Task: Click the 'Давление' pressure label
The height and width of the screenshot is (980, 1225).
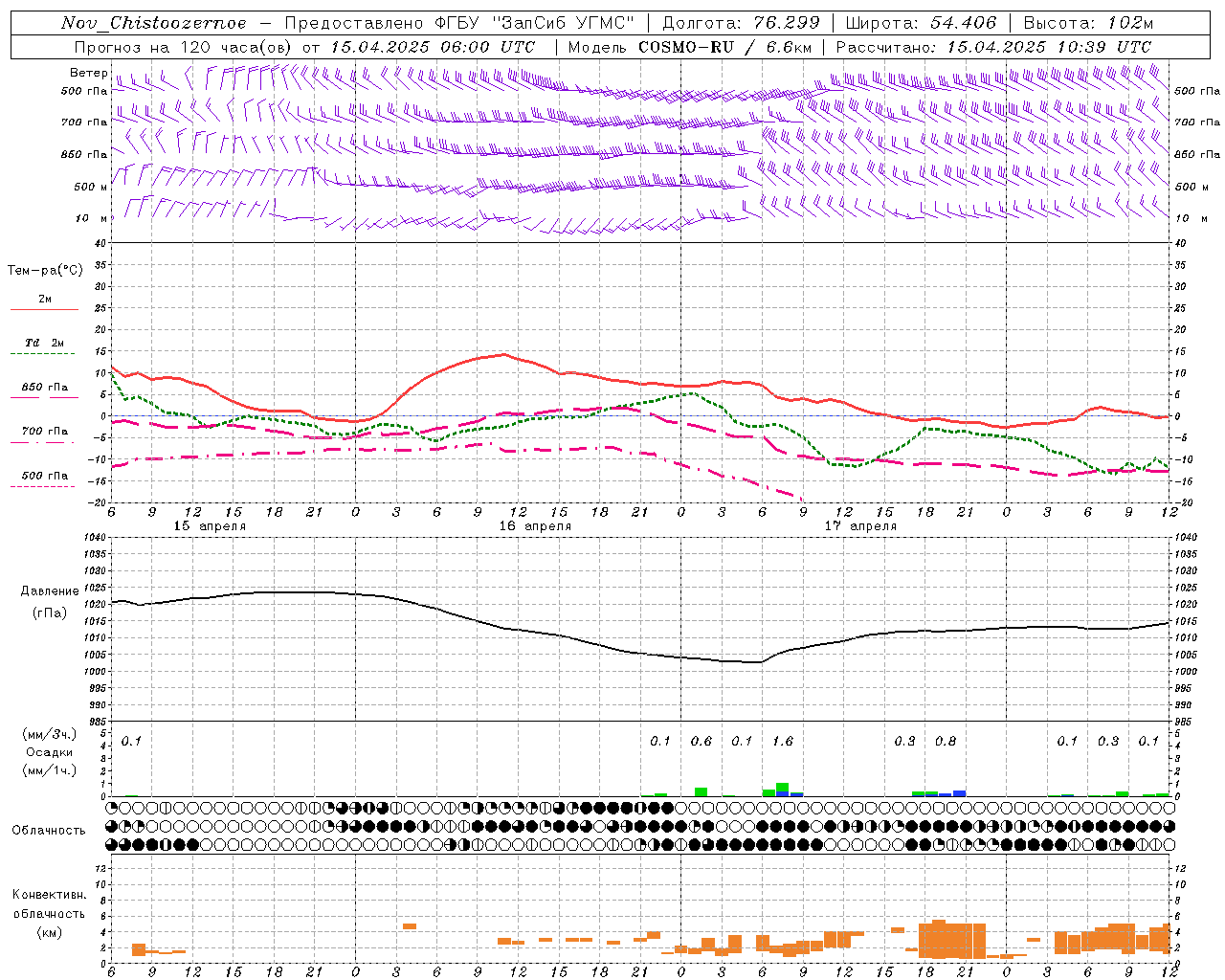Action: pos(50,591)
